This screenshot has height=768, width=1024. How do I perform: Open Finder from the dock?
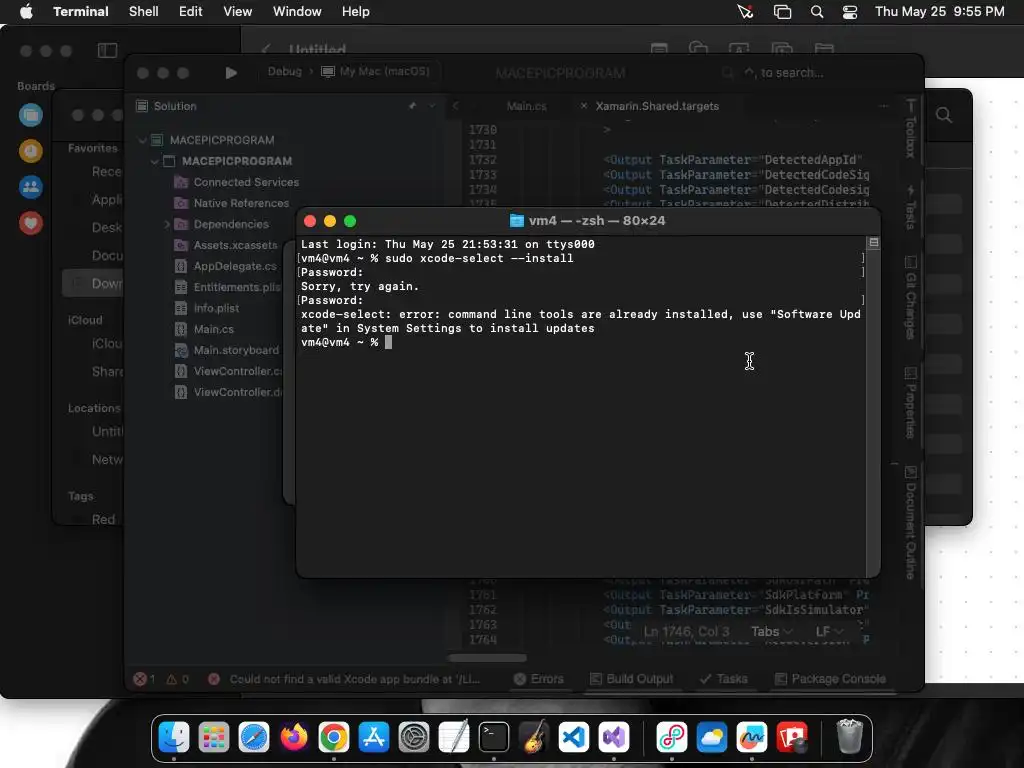pos(174,738)
